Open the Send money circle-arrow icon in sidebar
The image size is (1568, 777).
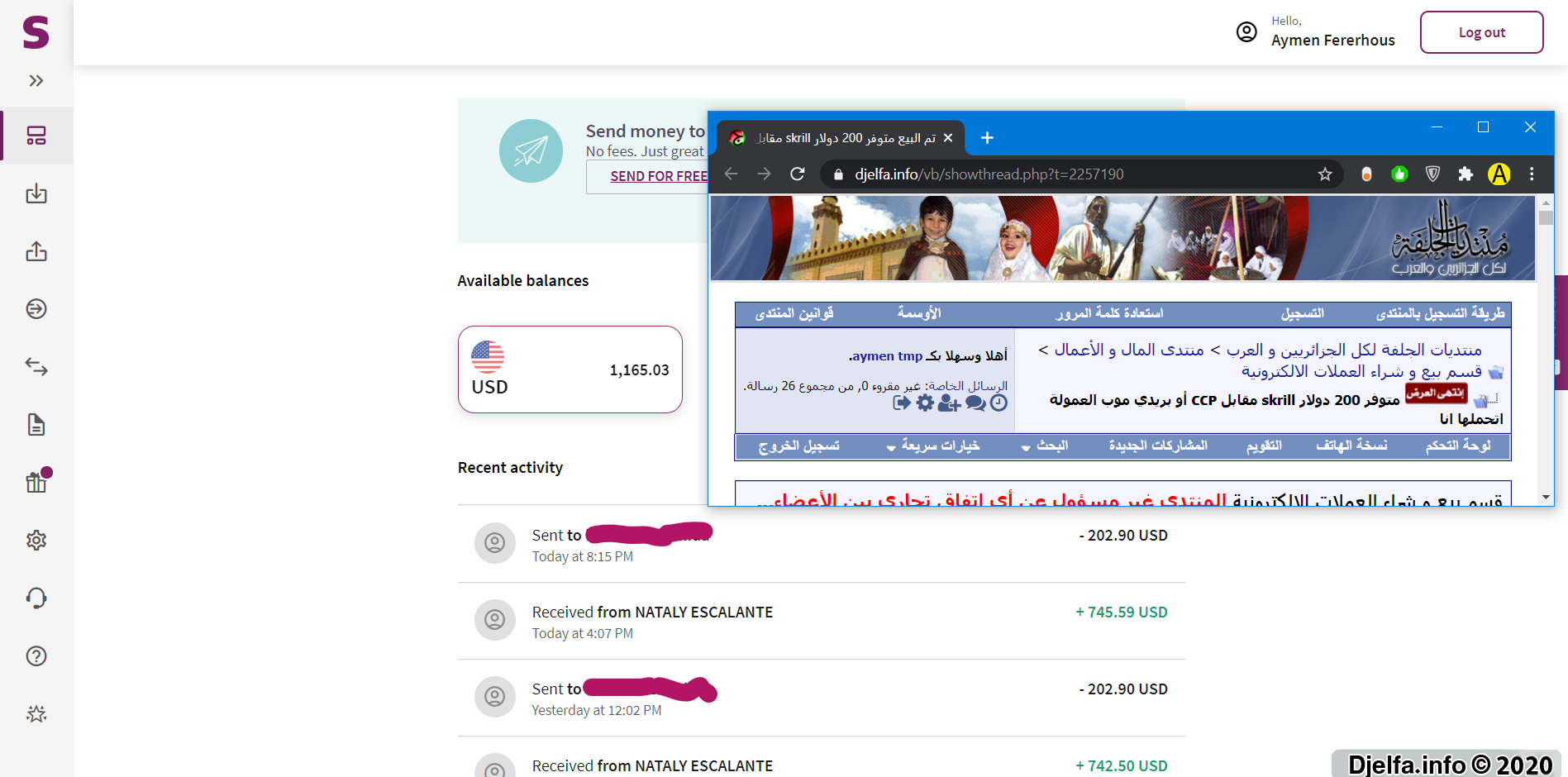pyautogui.click(x=36, y=309)
